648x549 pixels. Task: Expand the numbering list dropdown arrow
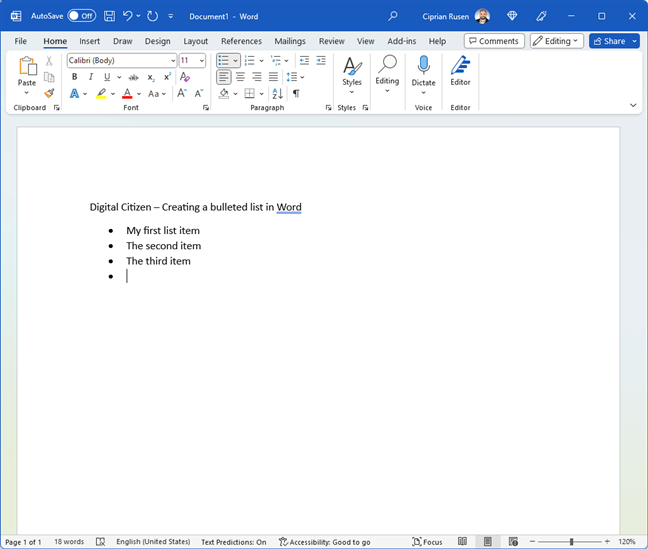click(x=261, y=61)
